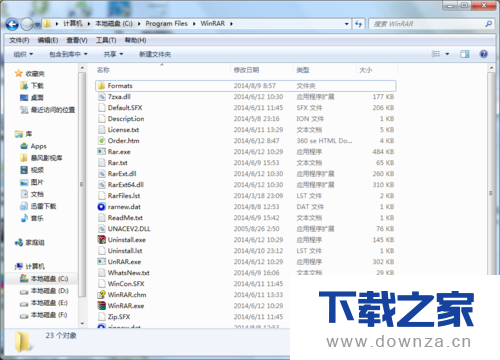The width and height of the screenshot is (500, 360).
Task: Expand the arrow after WinRAR breadcrumb
Action: pos(231,24)
